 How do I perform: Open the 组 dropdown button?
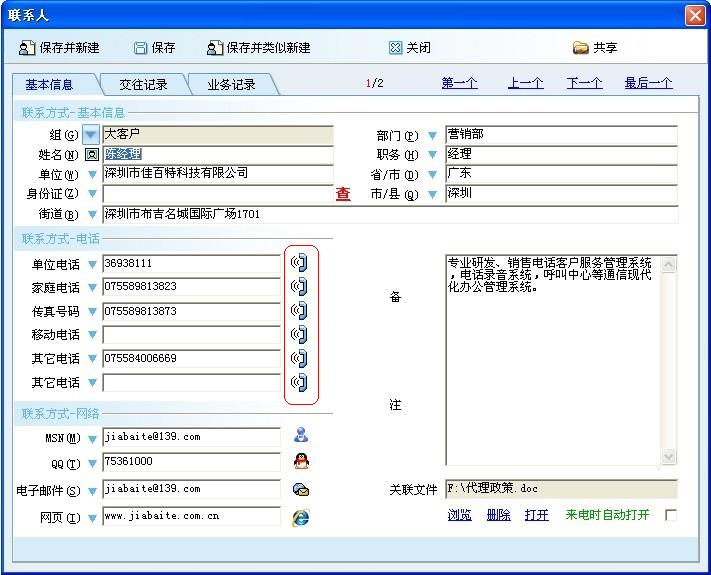tap(91, 135)
